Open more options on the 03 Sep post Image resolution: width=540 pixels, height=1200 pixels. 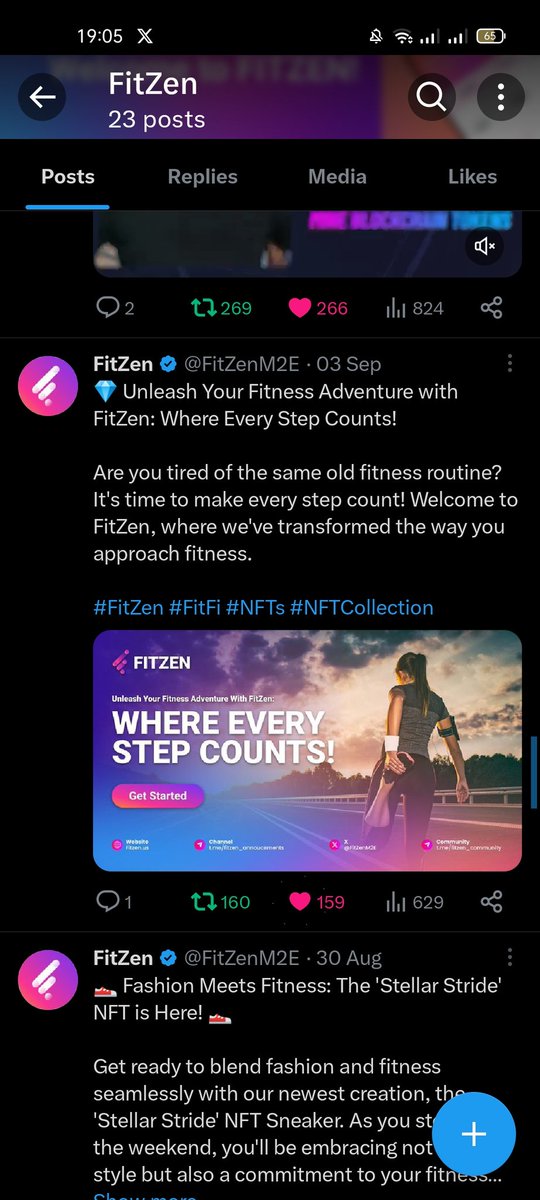coord(510,363)
